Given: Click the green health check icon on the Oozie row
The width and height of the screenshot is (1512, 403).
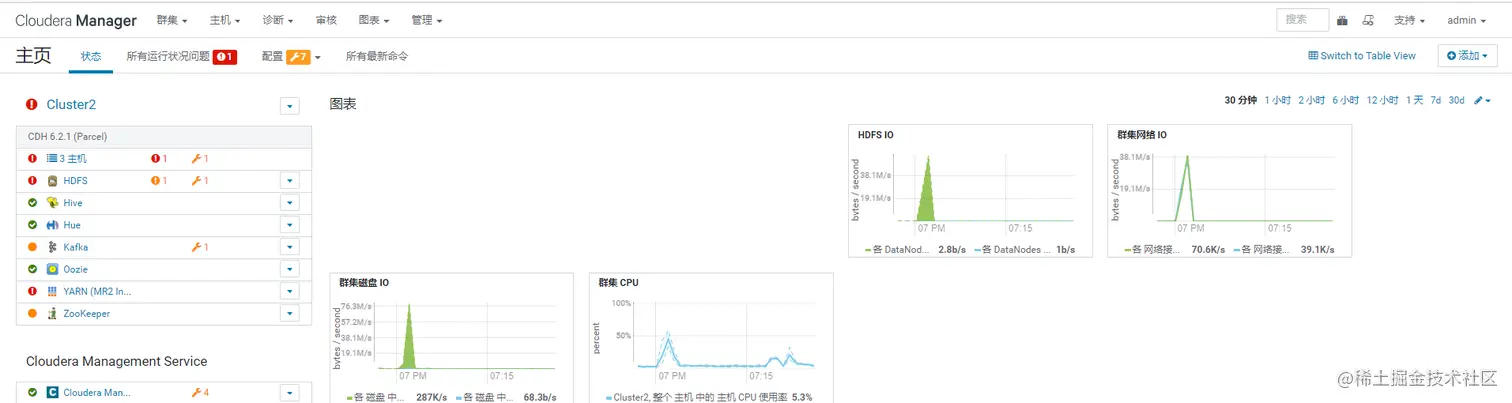Looking at the screenshot, I should point(32,269).
